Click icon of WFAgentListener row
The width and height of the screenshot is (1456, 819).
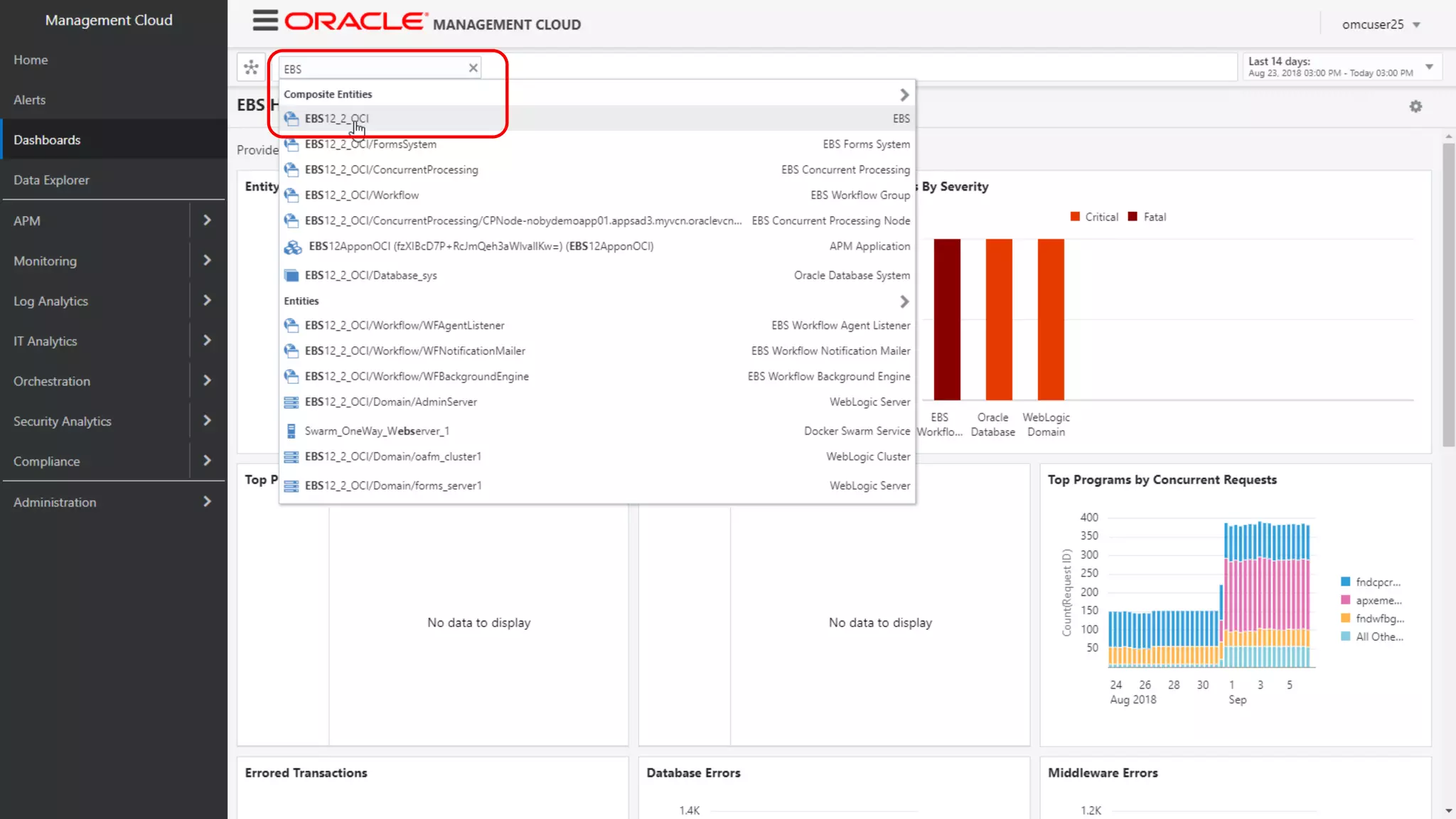[291, 326]
